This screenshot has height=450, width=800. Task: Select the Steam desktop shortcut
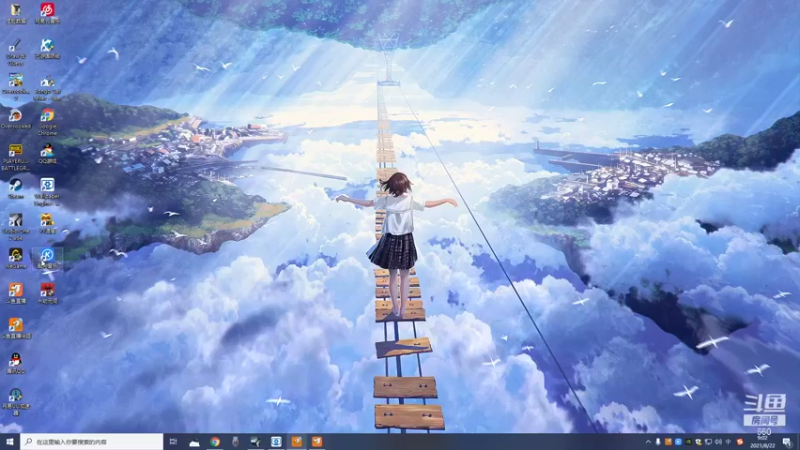click(16, 188)
